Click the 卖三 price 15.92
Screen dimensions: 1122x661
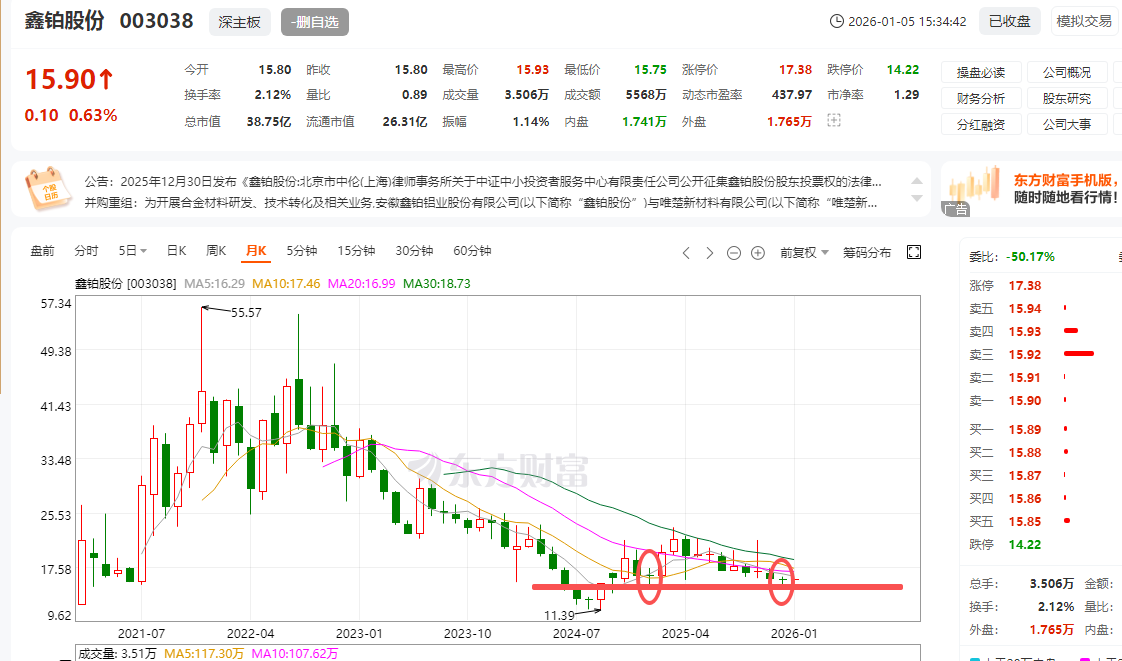tap(1025, 354)
